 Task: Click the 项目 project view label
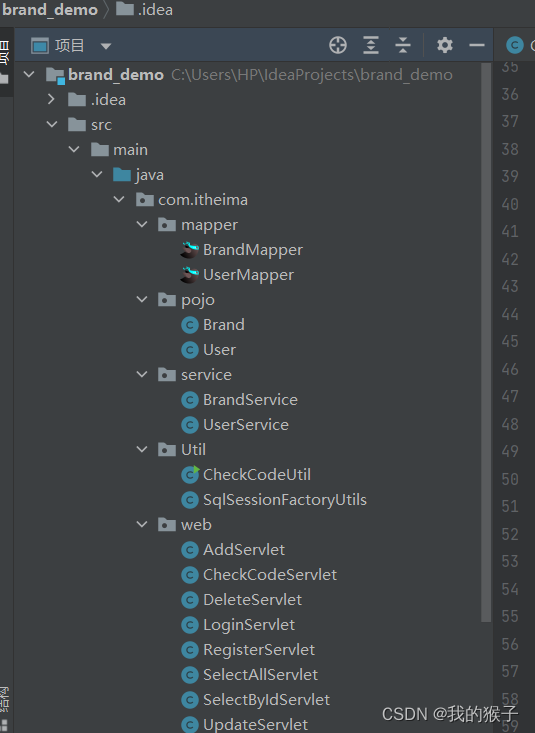[69, 45]
